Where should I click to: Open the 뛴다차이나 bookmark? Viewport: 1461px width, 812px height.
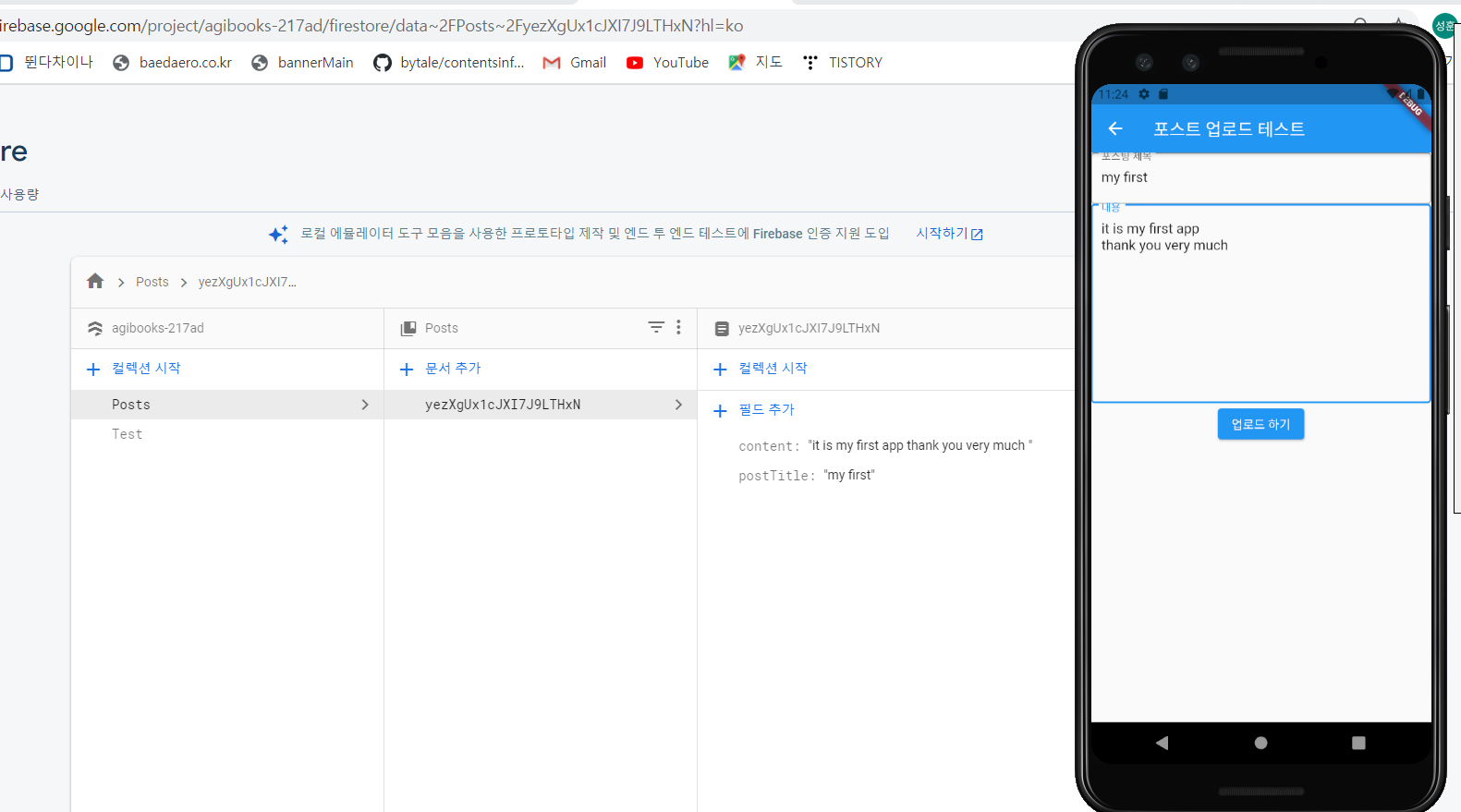[46, 63]
